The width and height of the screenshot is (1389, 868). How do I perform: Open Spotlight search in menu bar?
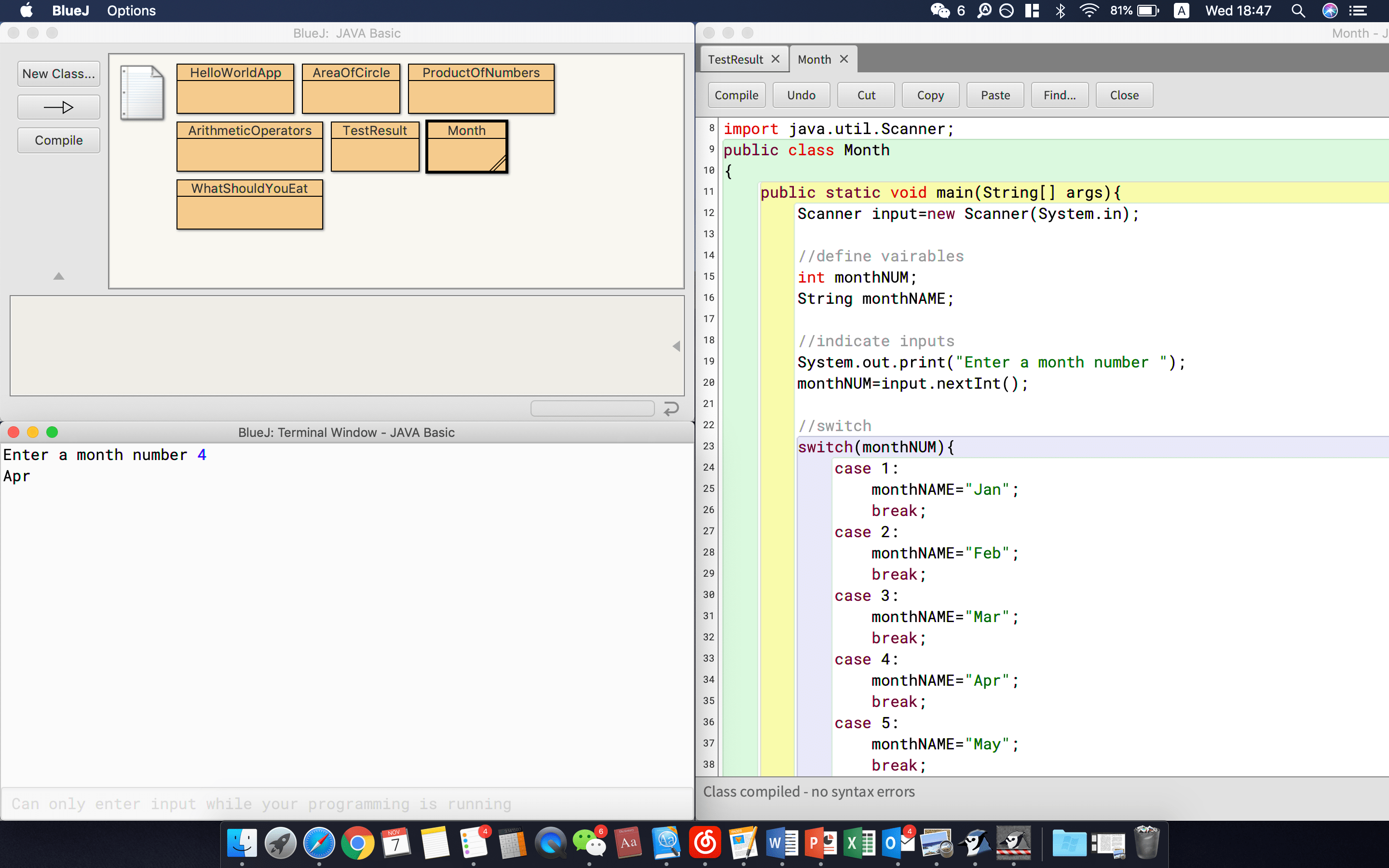(1298, 11)
